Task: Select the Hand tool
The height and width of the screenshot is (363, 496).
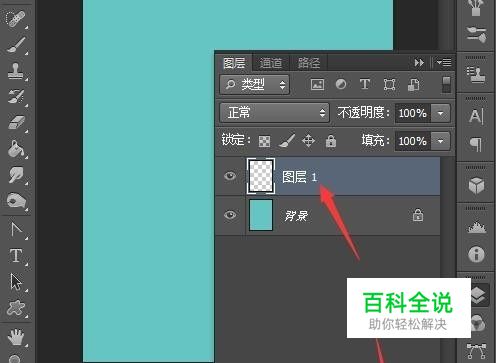Action: [16, 336]
